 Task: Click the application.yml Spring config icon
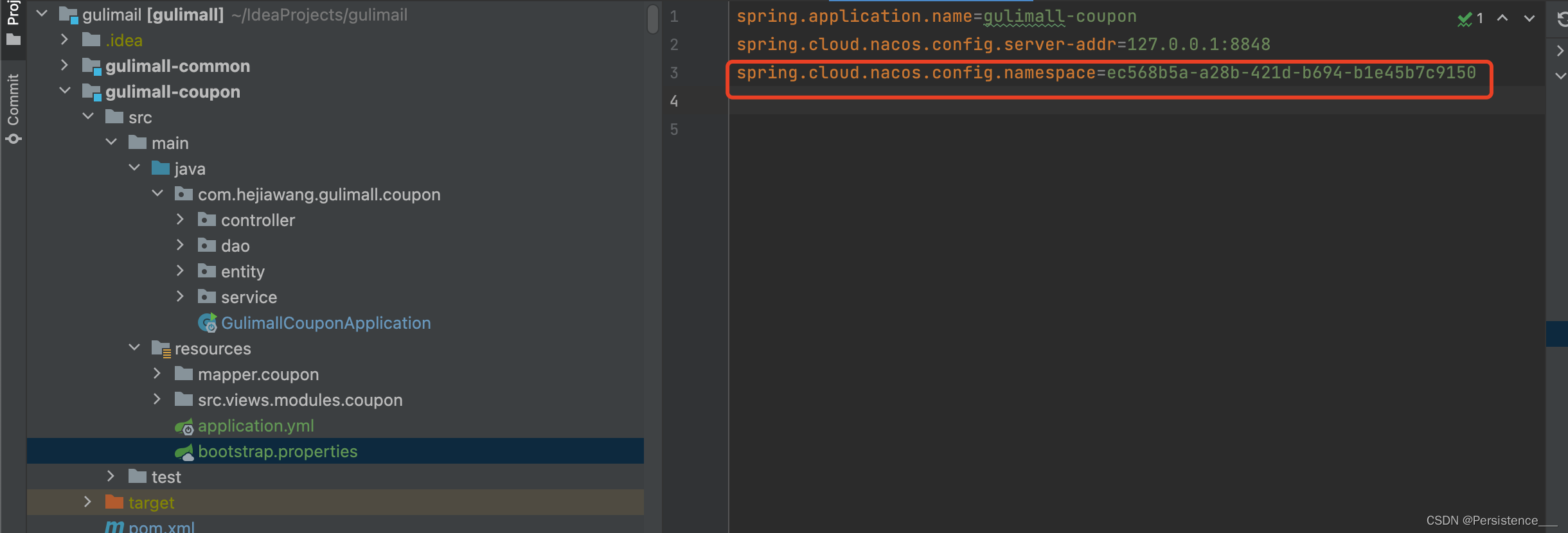[x=184, y=426]
